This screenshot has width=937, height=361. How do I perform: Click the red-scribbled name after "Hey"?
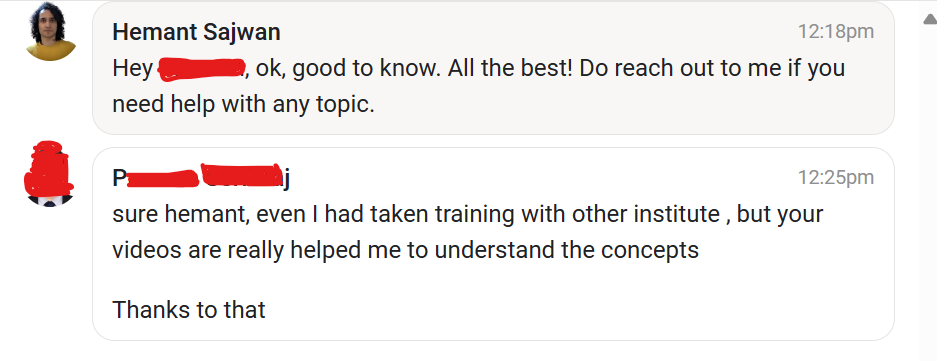point(202,69)
